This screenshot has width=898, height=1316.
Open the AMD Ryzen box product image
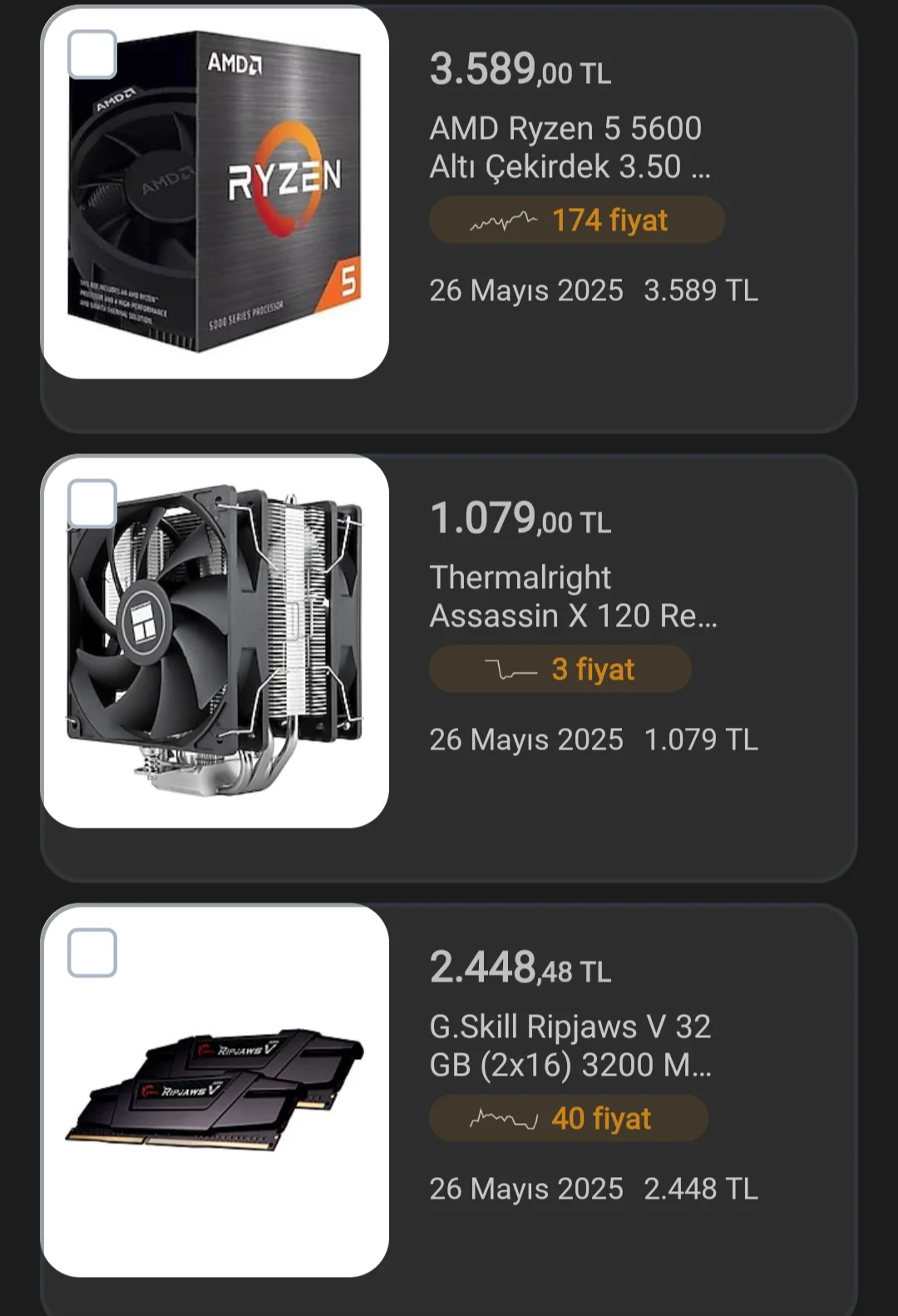click(x=215, y=193)
